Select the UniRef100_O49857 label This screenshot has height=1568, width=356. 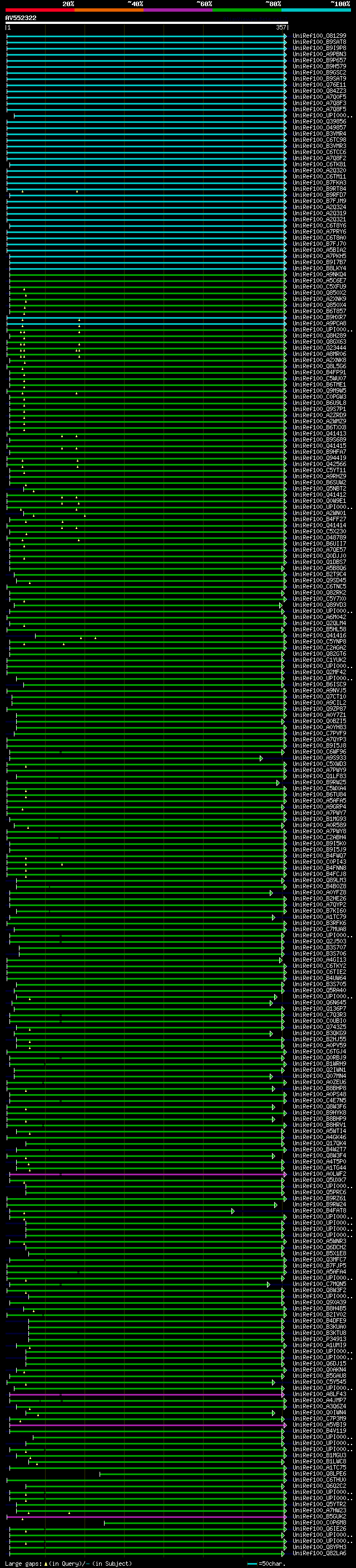(x=319, y=128)
